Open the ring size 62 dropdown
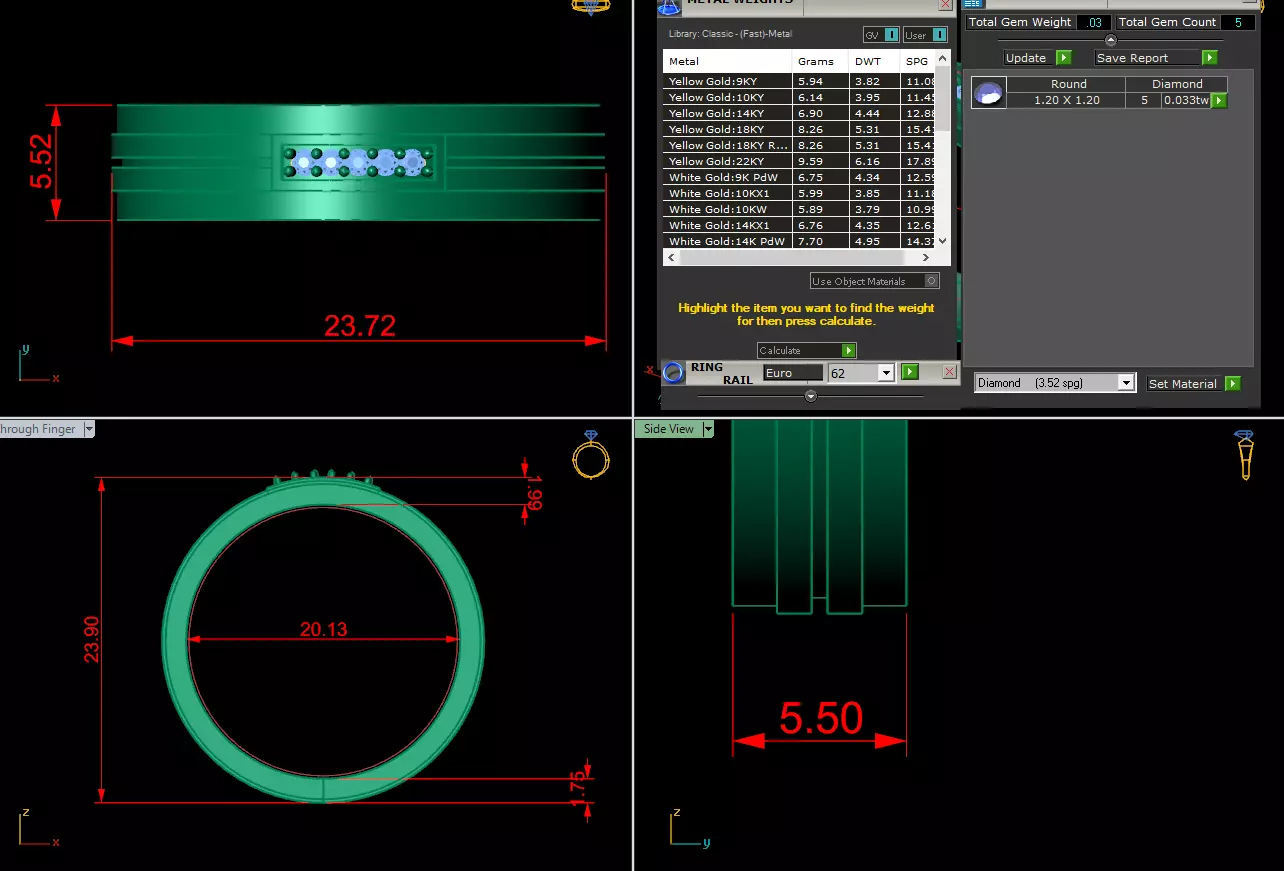The width and height of the screenshot is (1284, 871). [x=885, y=373]
